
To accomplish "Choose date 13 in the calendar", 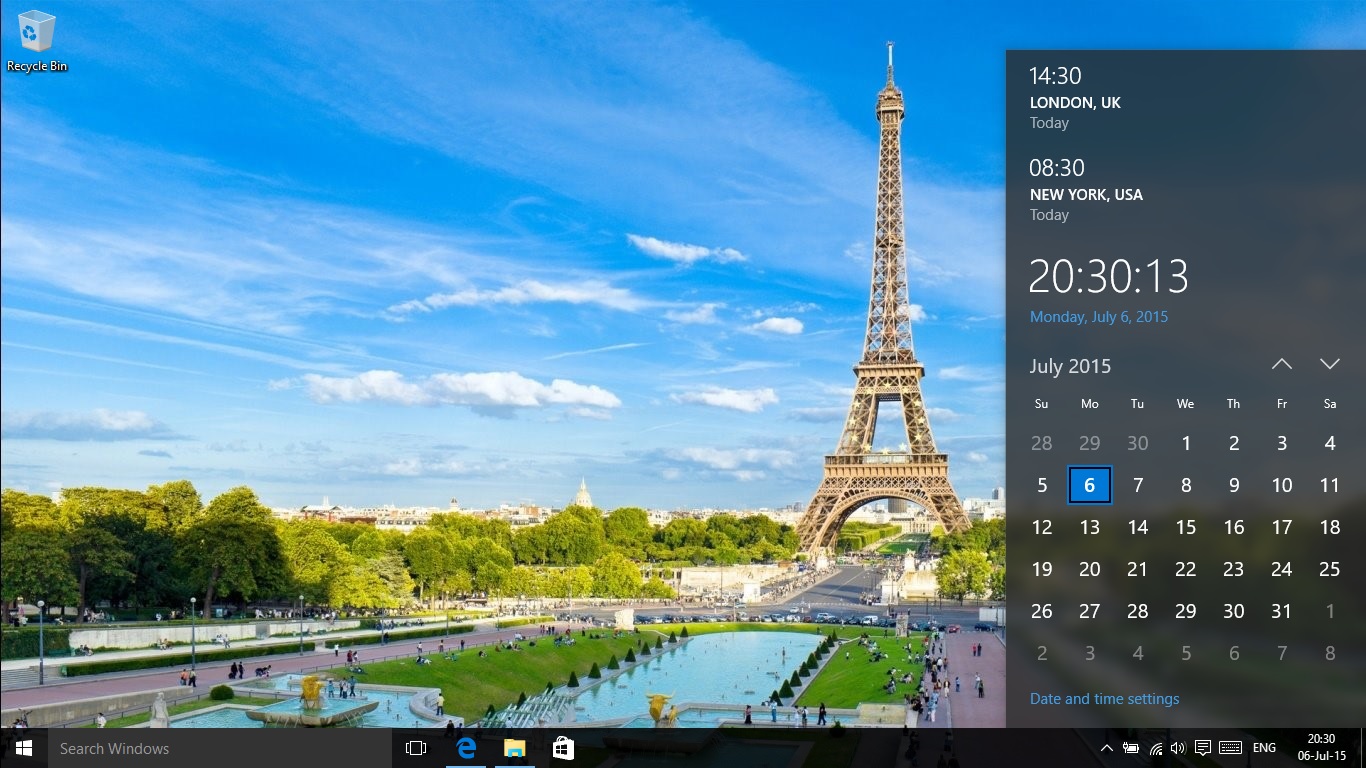I will click(1090, 527).
